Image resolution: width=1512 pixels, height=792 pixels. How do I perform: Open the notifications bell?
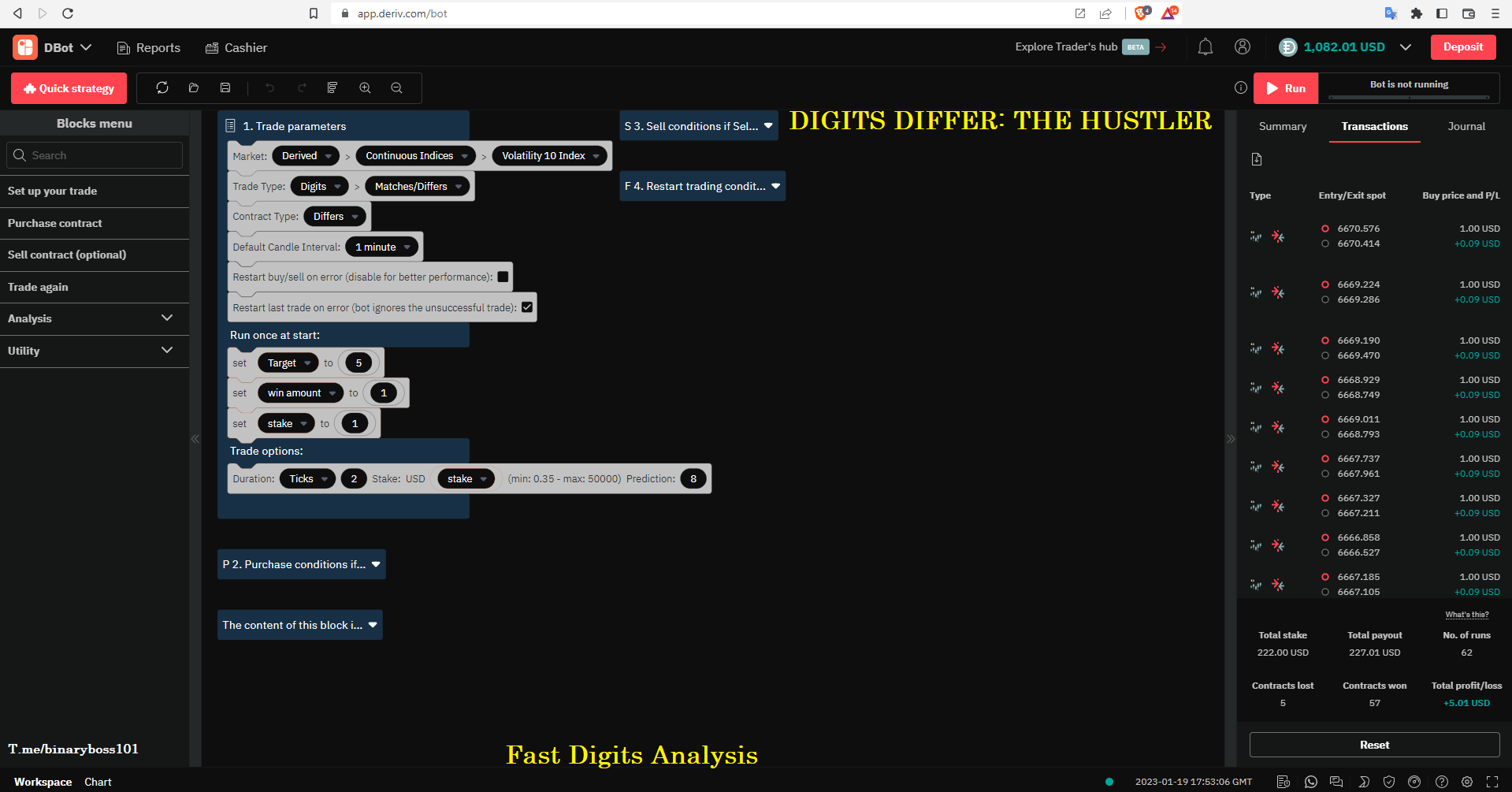[1205, 47]
